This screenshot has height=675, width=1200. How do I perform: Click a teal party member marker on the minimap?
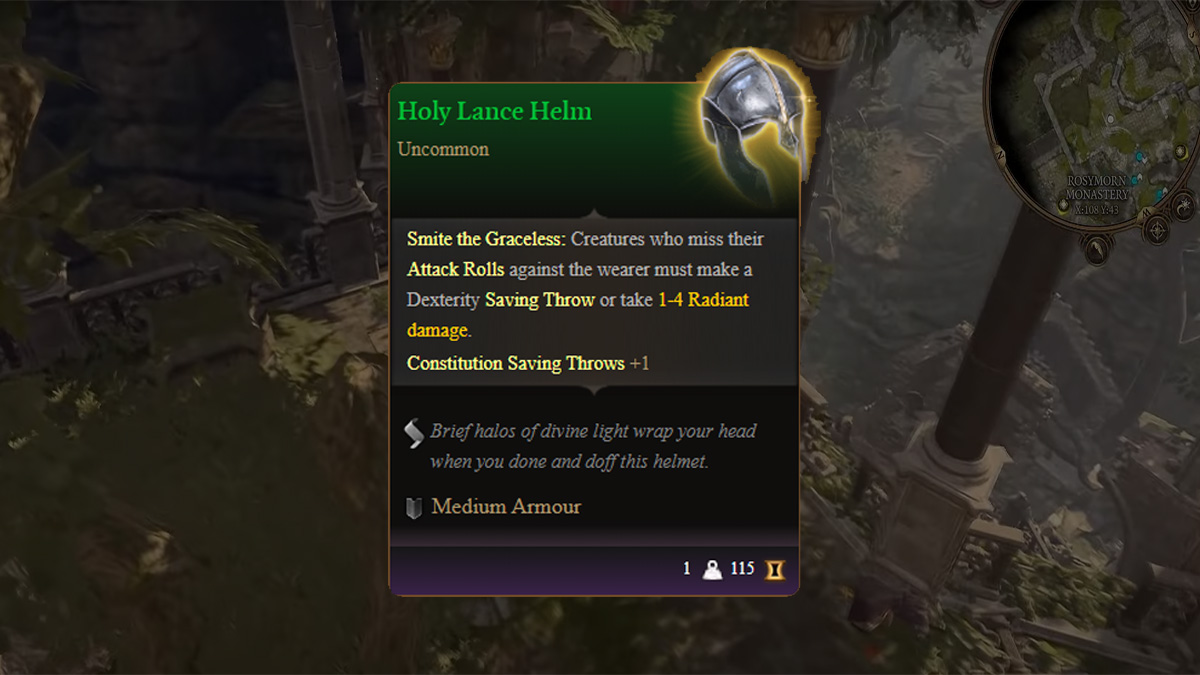[x=1140, y=155]
